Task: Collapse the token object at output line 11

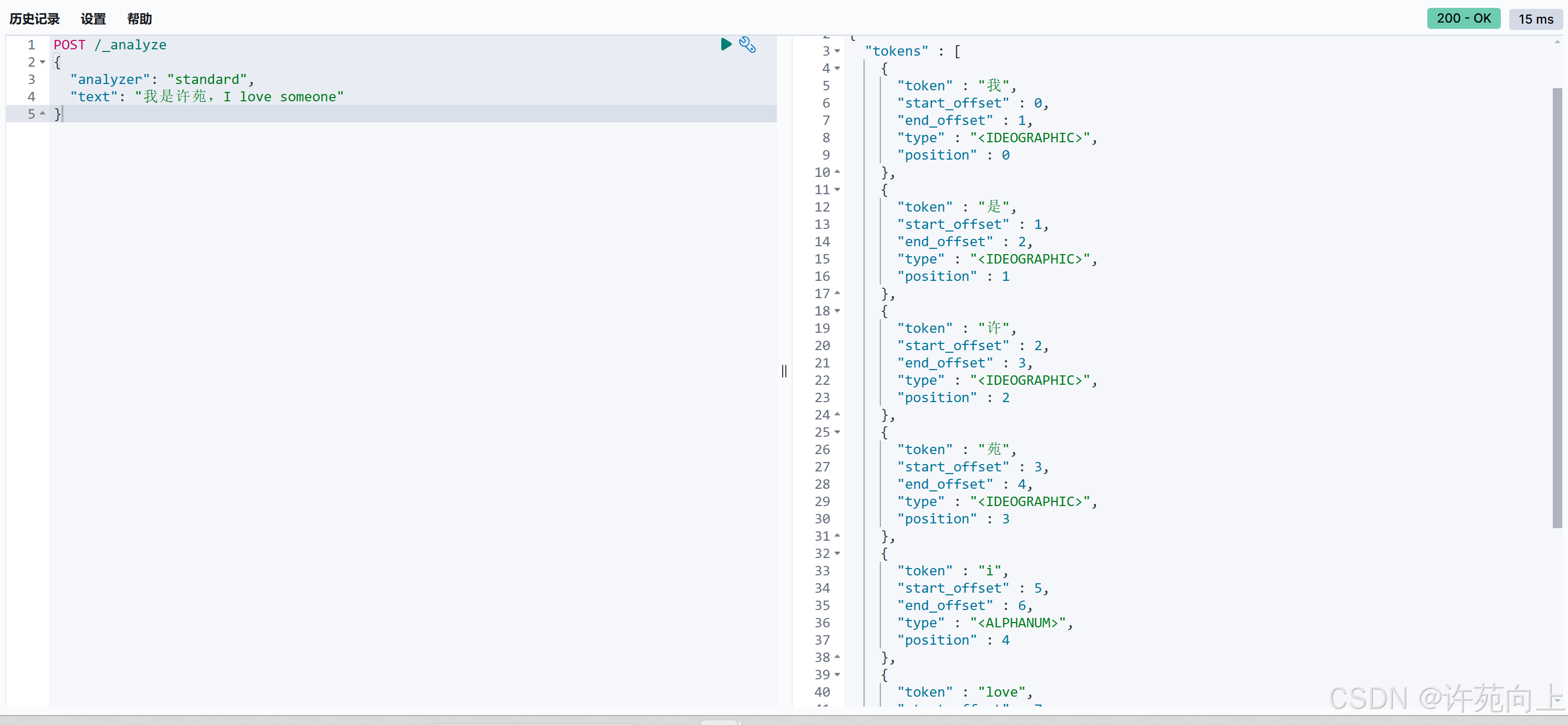Action: [x=838, y=190]
